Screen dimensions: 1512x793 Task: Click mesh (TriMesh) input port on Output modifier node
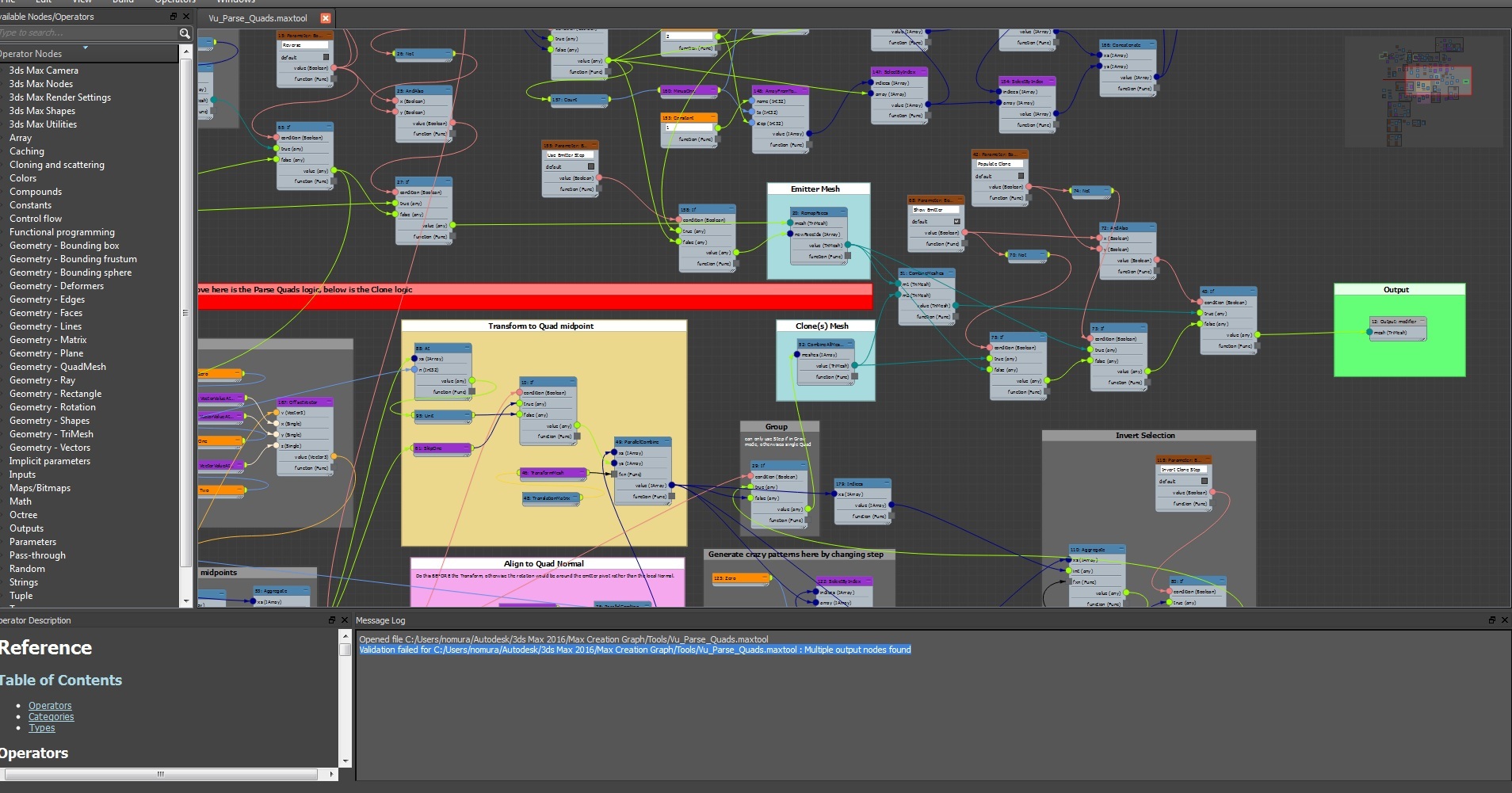click(x=1369, y=333)
